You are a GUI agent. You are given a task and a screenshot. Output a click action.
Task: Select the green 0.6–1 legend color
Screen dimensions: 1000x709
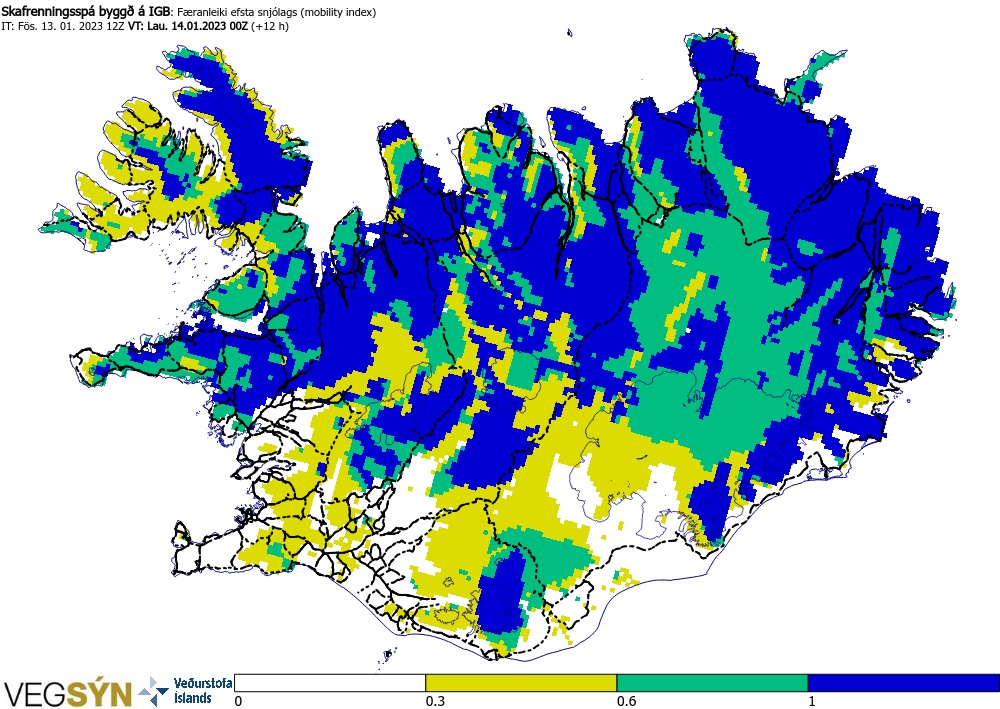[712, 683]
